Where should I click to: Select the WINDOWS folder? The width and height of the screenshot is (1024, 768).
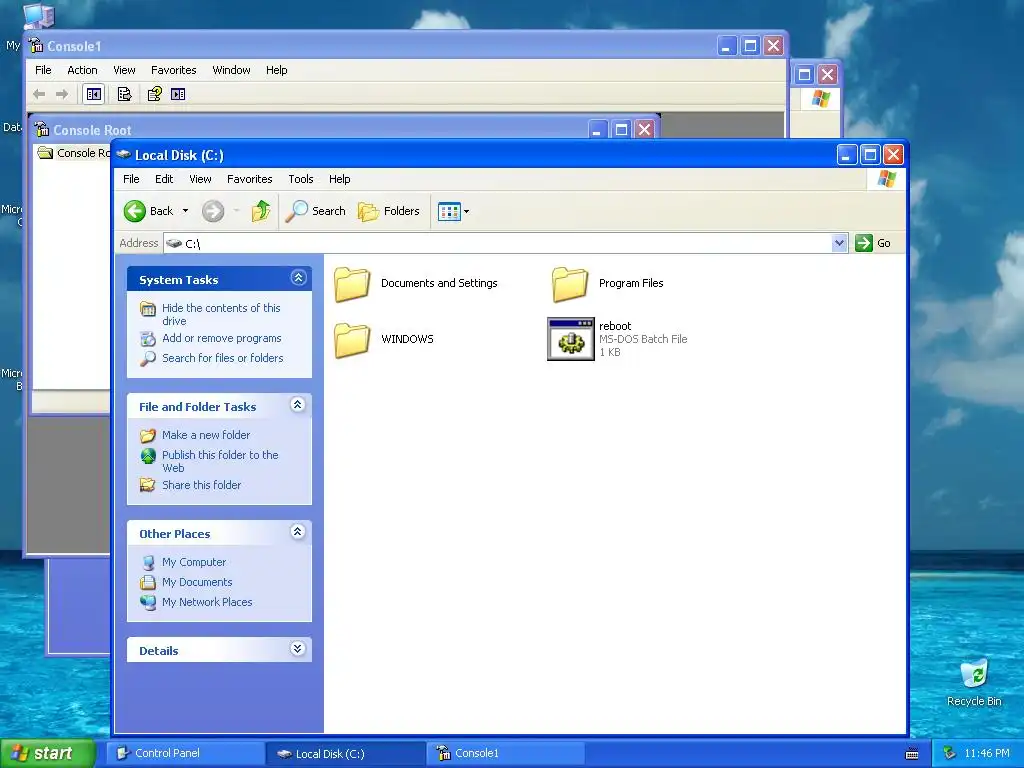[384, 339]
